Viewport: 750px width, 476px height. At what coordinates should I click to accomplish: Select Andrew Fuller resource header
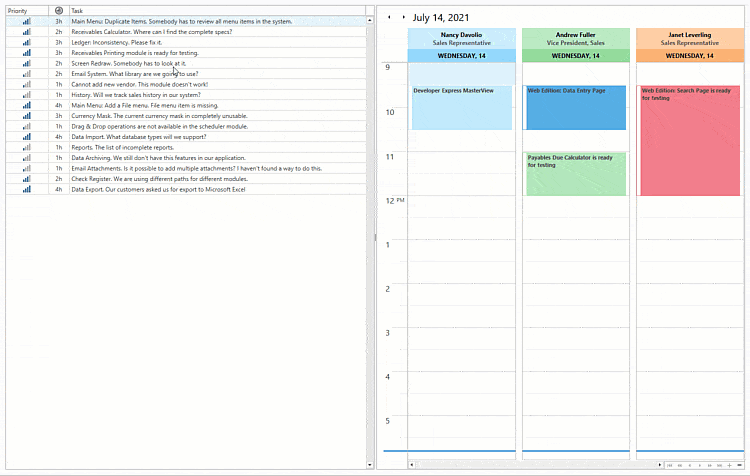pyautogui.click(x=575, y=39)
